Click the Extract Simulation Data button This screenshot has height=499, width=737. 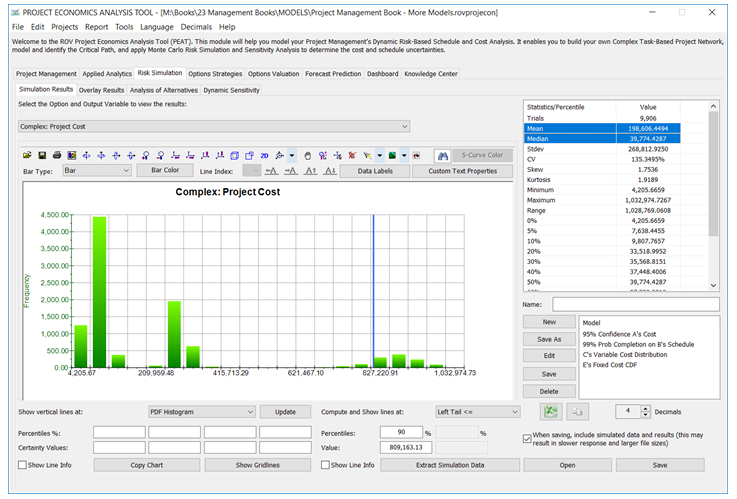pyautogui.click(x=450, y=465)
